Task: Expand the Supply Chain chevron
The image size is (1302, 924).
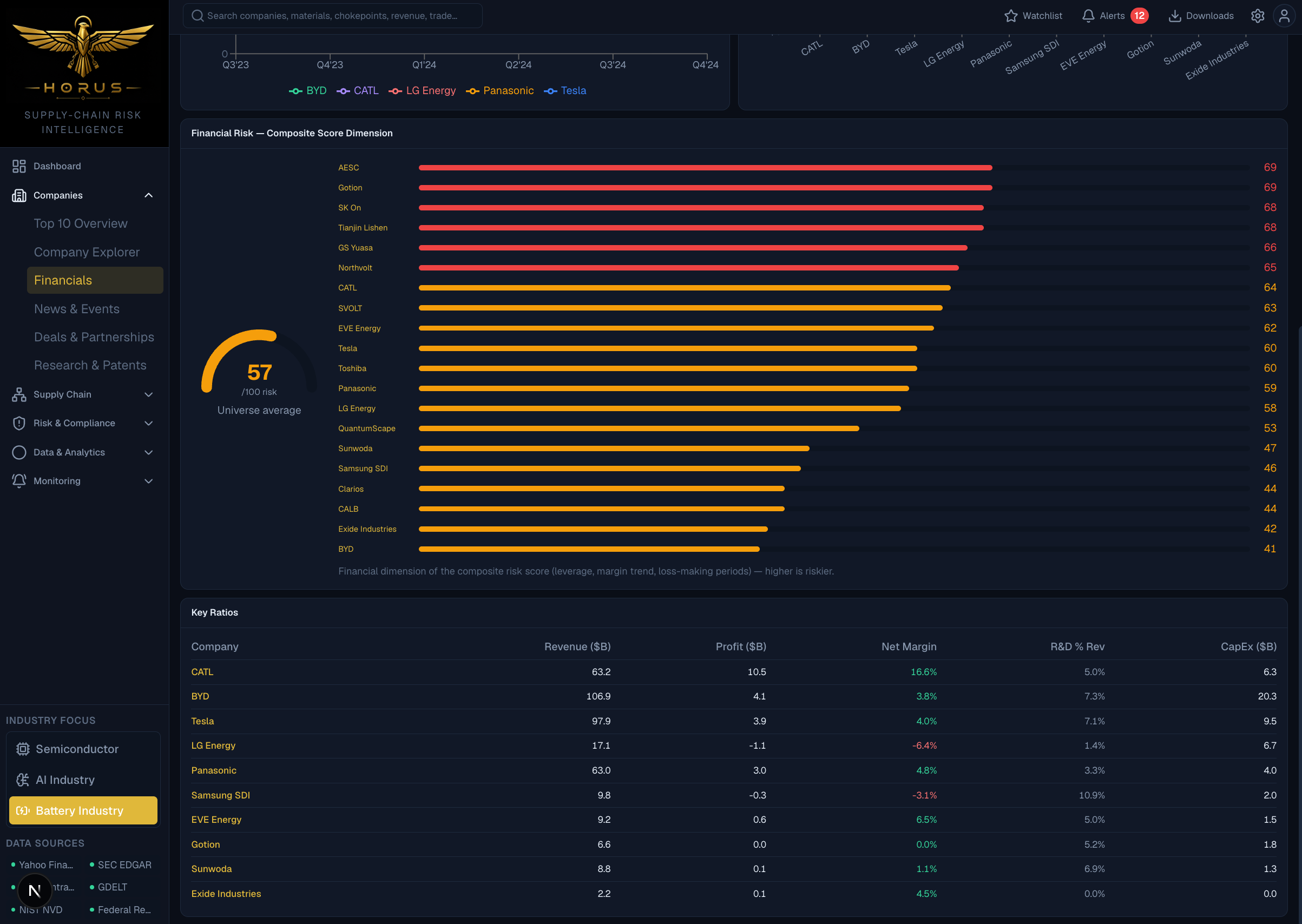Action: (x=148, y=394)
